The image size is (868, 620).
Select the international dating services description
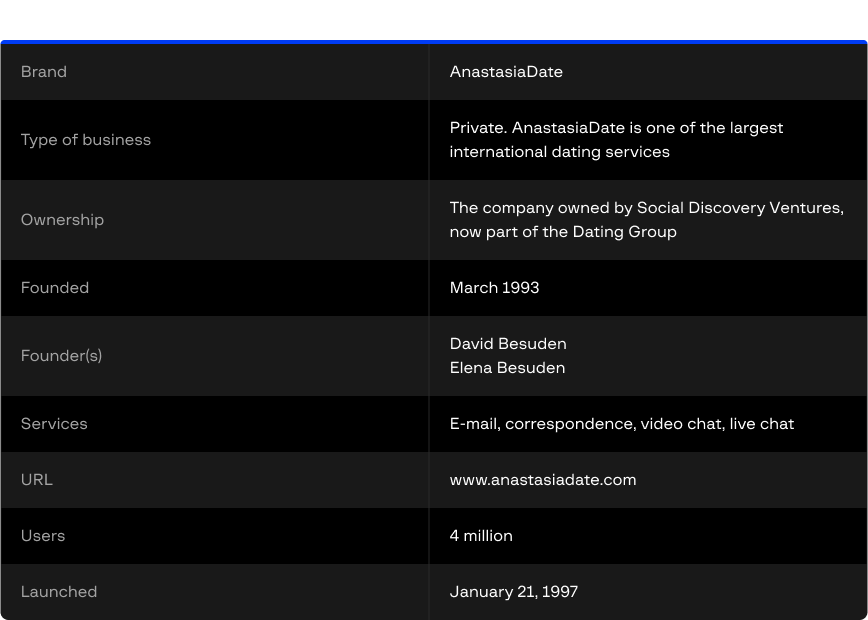pos(559,152)
